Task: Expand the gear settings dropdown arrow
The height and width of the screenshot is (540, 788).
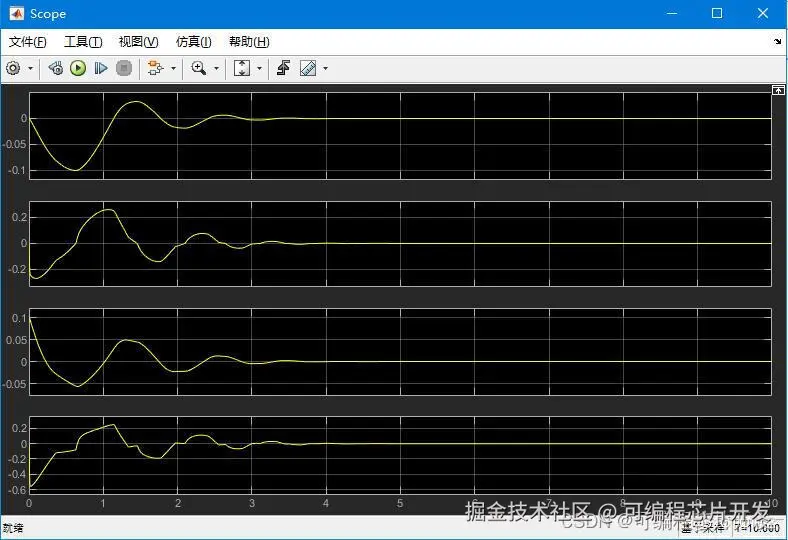Action: click(x=30, y=68)
